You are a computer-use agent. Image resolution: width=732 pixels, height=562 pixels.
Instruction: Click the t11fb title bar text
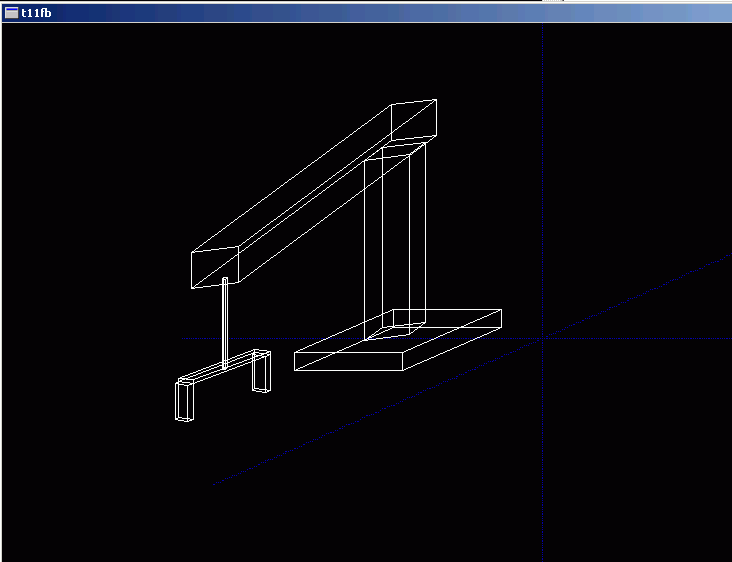(37, 12)
